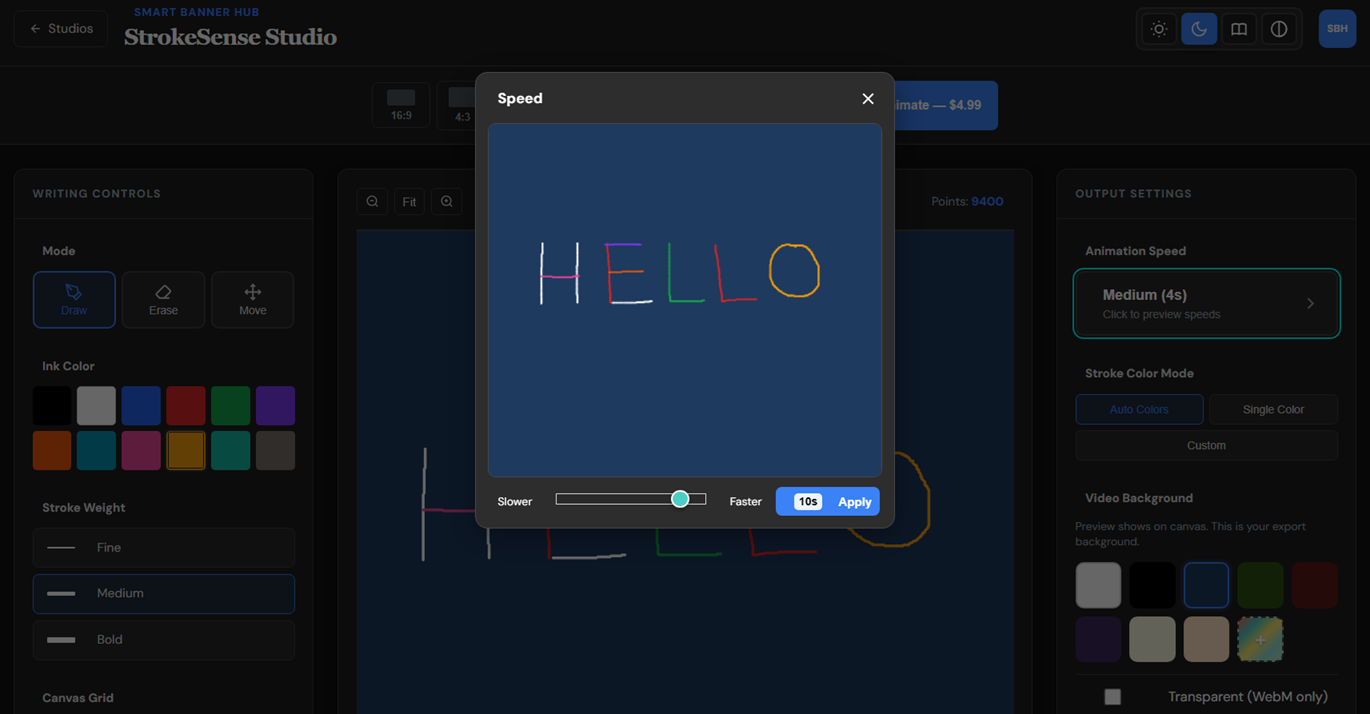This screenshot has width=1370, height=714.
Task: Choose Bold stroke weight
Action: point(163,640)
